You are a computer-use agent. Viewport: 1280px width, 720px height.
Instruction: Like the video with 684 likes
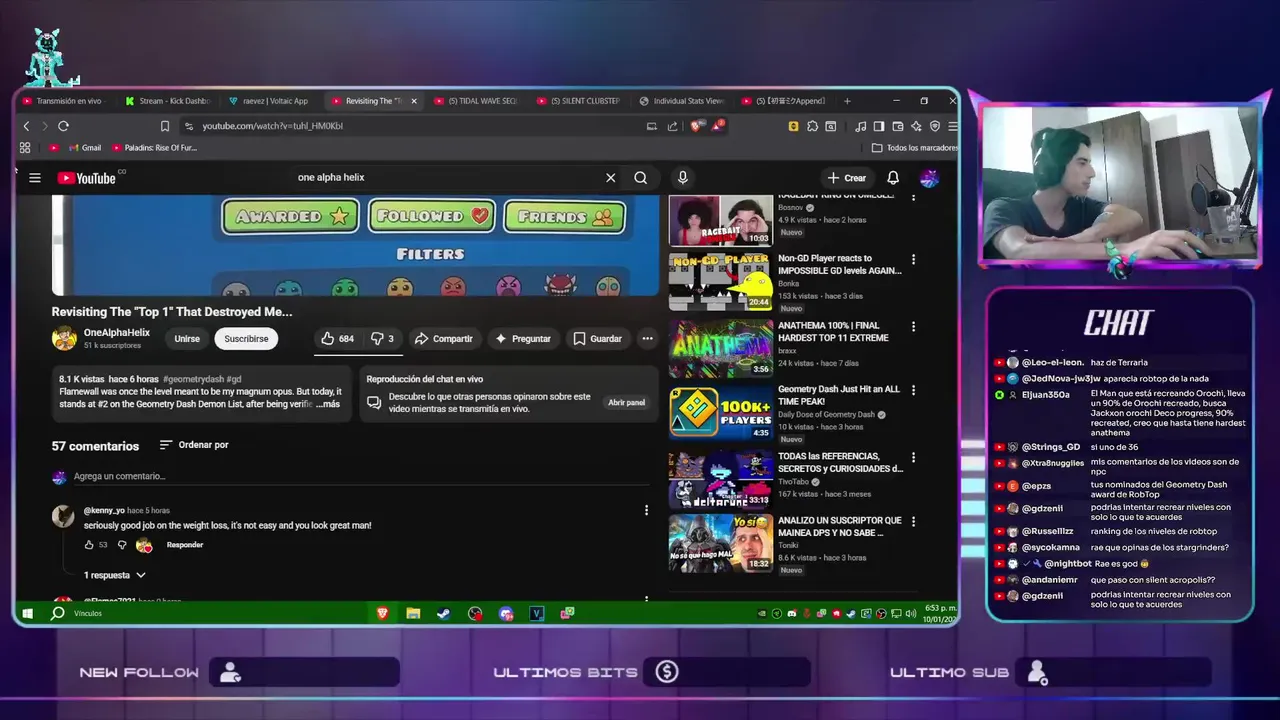(336, 339)
